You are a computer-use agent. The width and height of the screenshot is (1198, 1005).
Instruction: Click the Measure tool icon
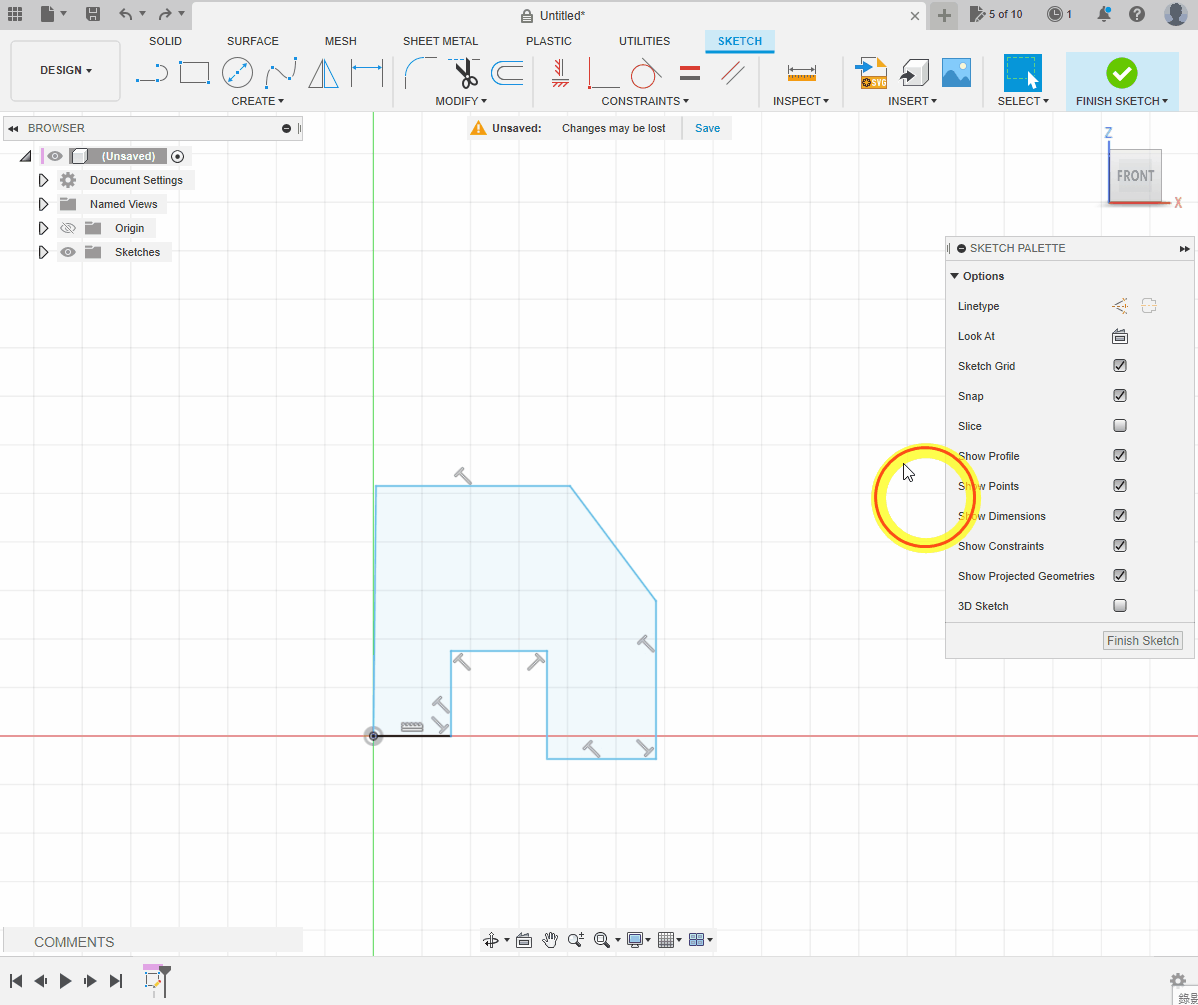801,73
